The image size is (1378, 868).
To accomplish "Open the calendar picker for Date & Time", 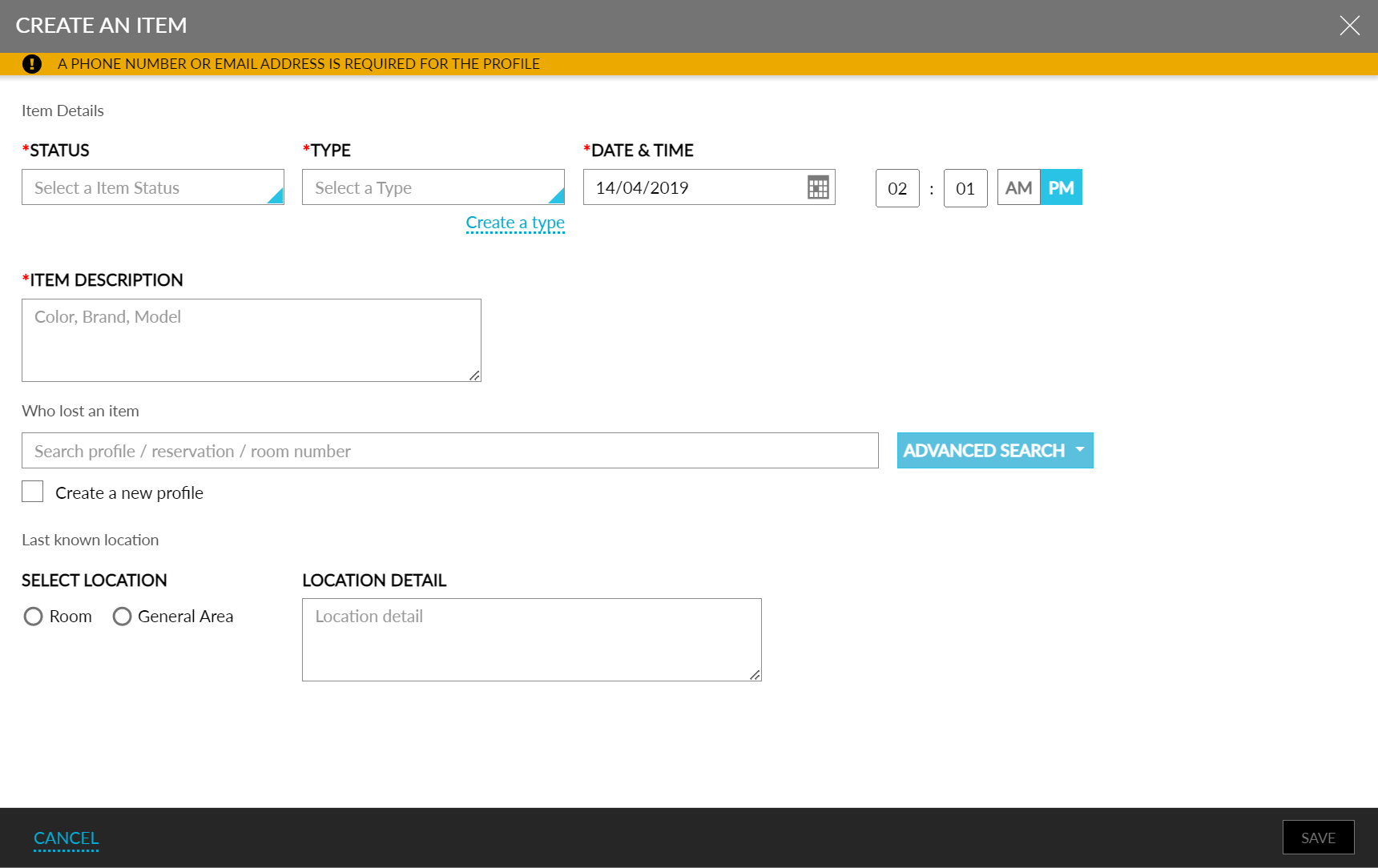I will click(818, 187).
